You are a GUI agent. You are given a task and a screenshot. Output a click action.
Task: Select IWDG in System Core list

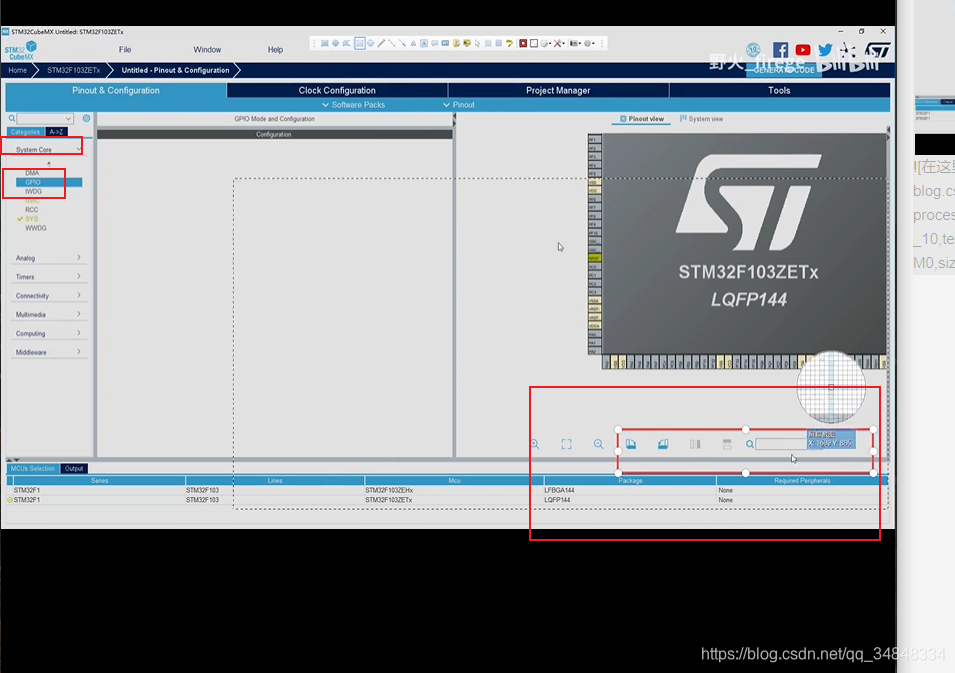point(33,191)
